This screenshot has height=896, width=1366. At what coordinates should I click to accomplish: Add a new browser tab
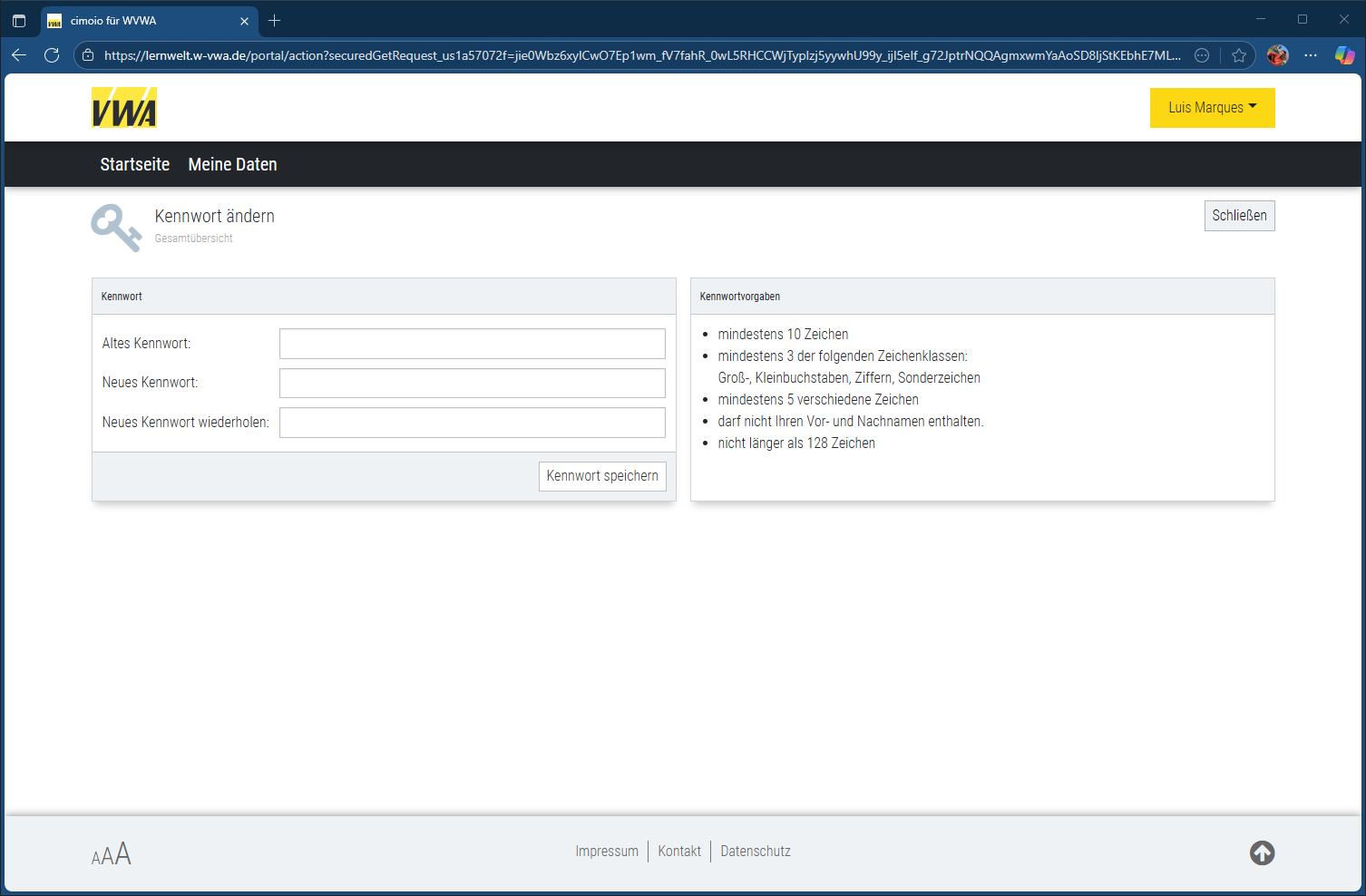tap(275, 21)
